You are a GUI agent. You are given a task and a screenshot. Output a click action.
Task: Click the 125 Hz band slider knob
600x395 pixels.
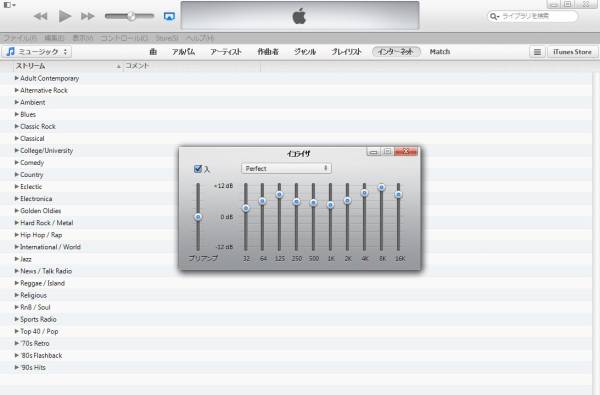[x=279, y=194]
